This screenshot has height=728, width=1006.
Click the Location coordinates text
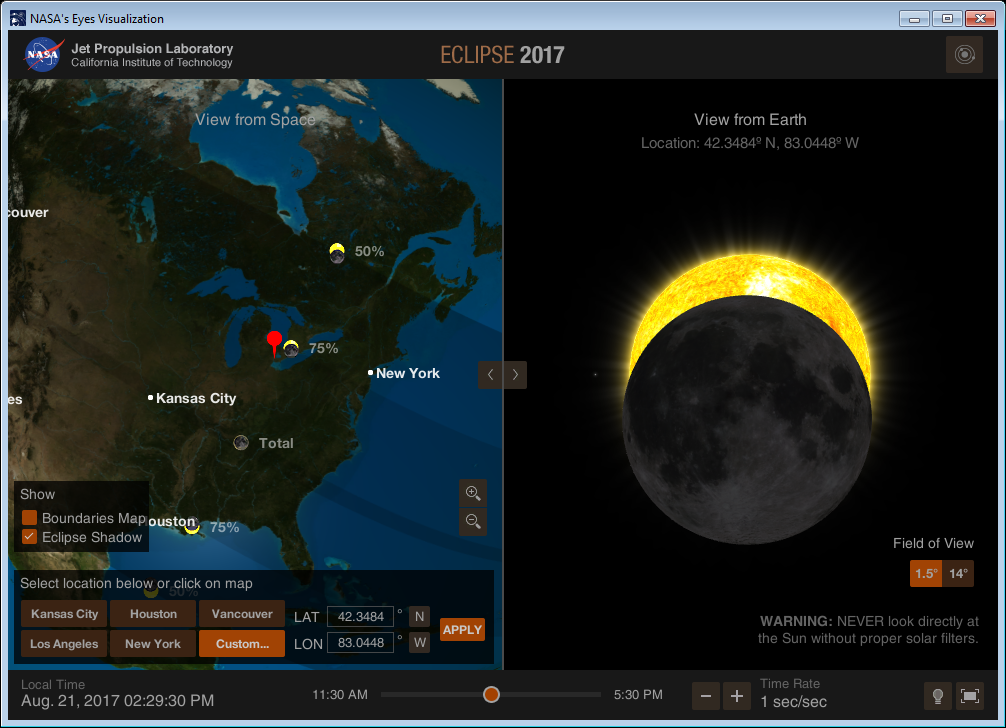[749, 143]
